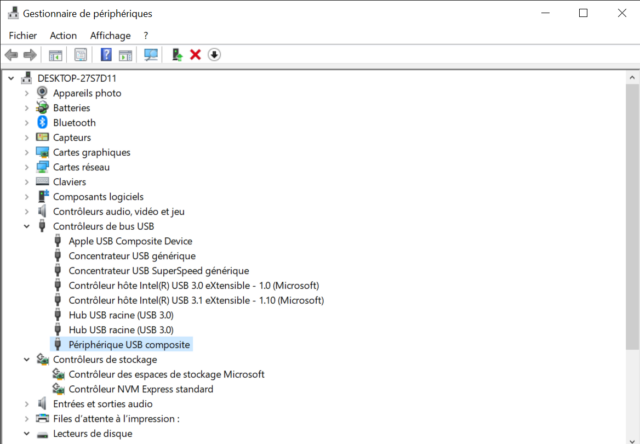Image resolution: width=640 pixels, height=444 pixels.
Task: Click the disable device down-arrow icon
Action: pyautogui.click(x=214, y=55)
